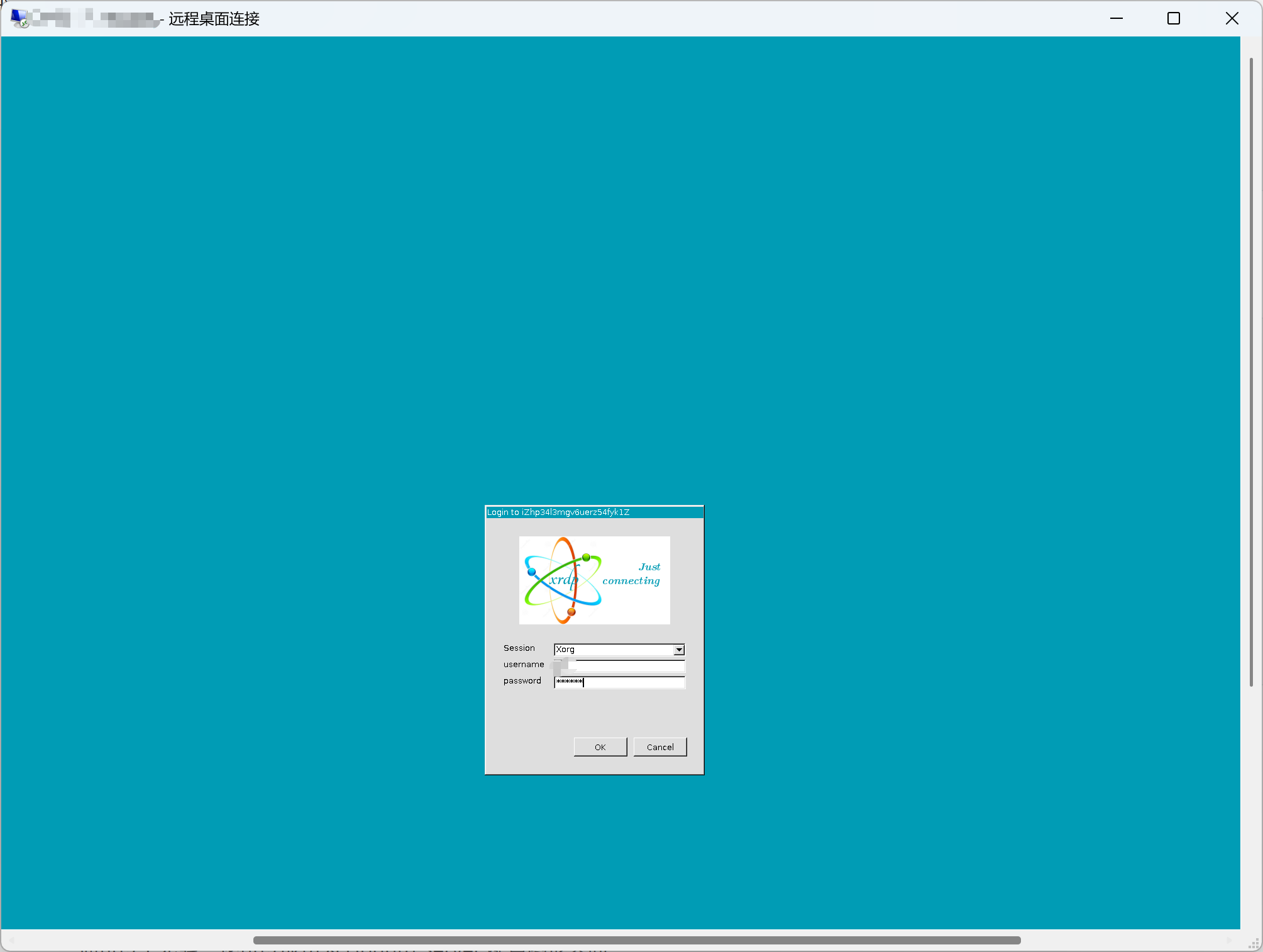Viewport: 1263px width, 952px height.
Task: Click the login dialog title bar
Action: (x=594, y=512)
